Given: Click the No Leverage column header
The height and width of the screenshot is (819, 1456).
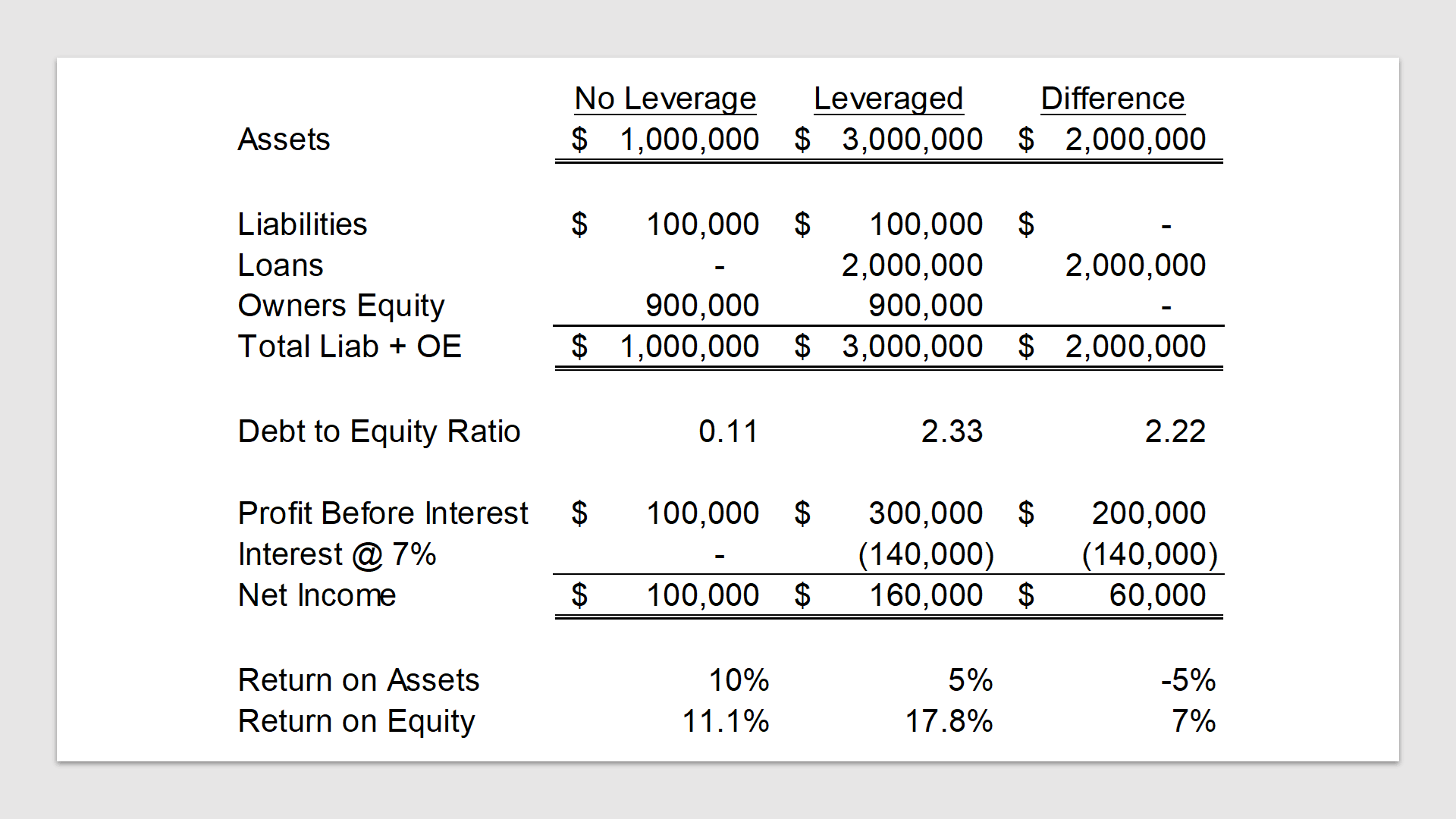Looking at the screenshot, I should (665, 99).
